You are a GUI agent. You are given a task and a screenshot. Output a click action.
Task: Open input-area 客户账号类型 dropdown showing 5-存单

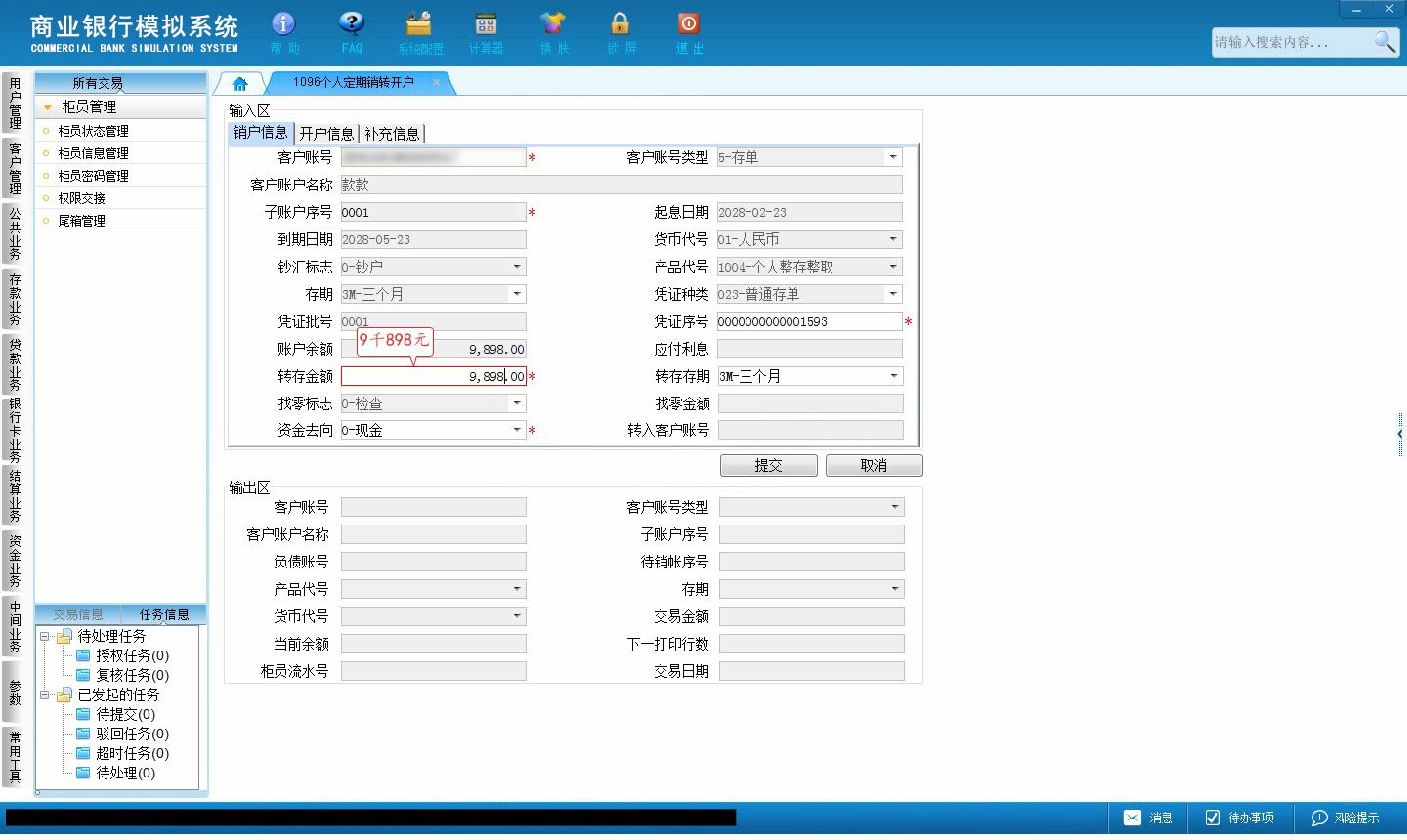[x=893, y=157]
